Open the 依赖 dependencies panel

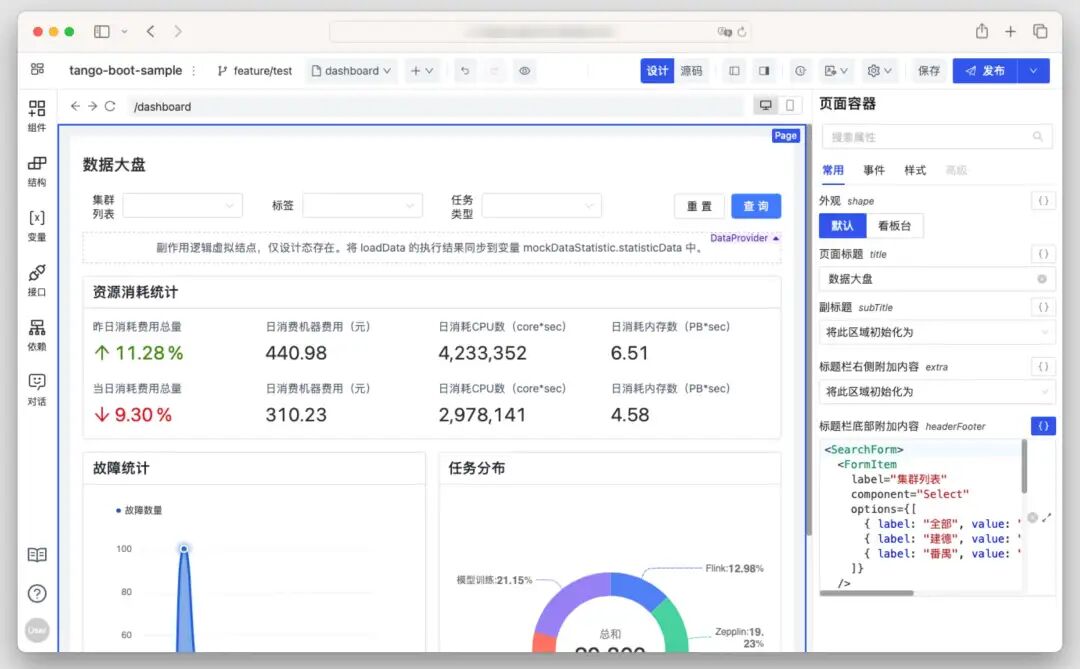pos(37,335)
